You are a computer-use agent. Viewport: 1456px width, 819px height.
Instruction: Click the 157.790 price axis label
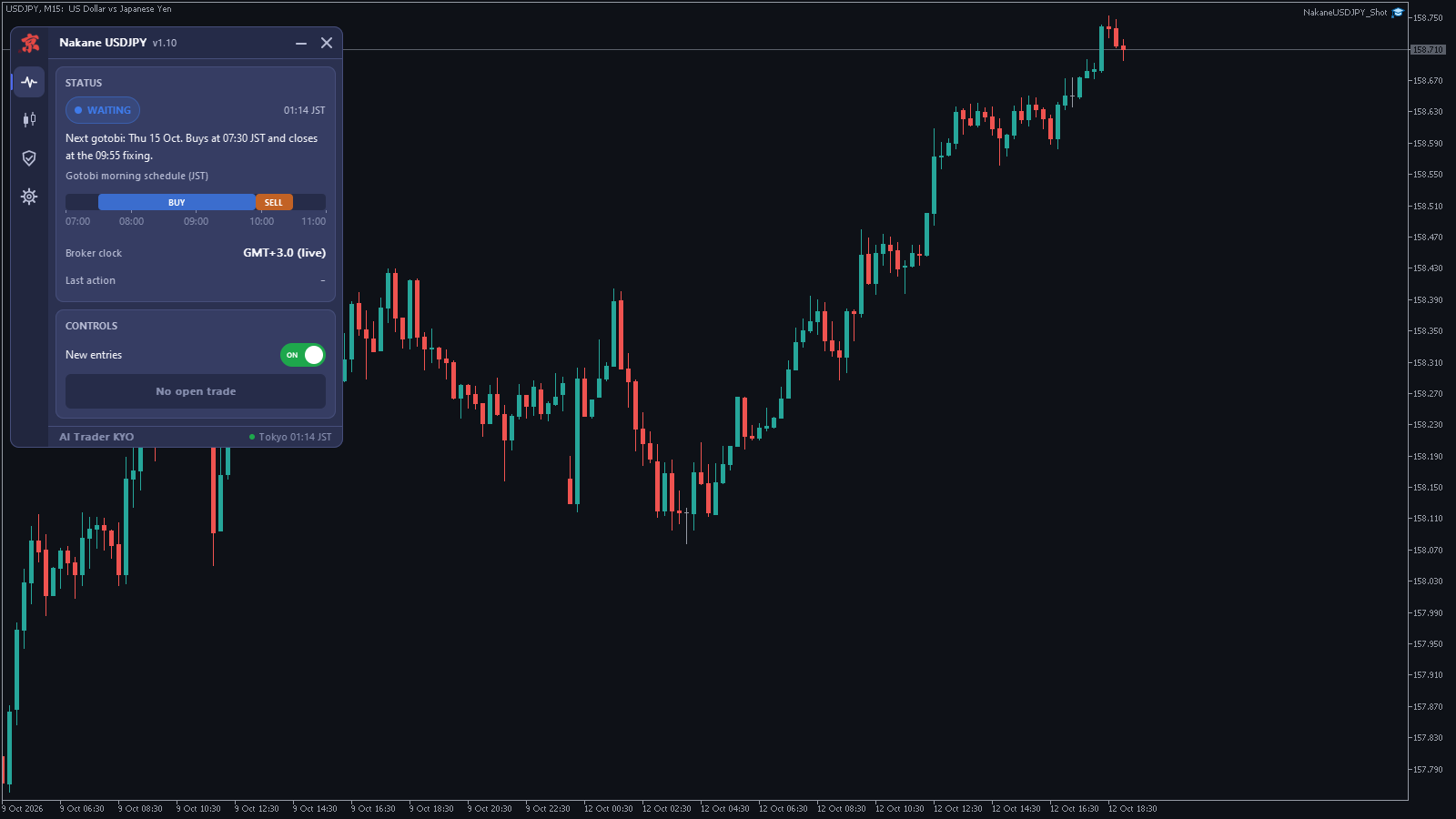click(x=1428, y=769)
